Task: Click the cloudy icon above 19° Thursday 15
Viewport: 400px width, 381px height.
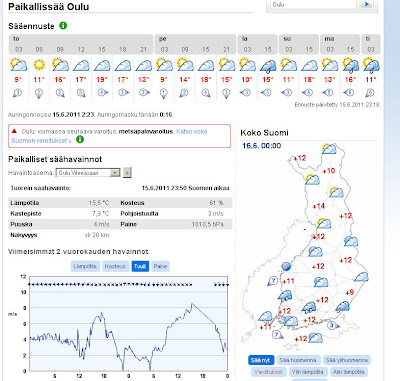Action: point(102,65)
